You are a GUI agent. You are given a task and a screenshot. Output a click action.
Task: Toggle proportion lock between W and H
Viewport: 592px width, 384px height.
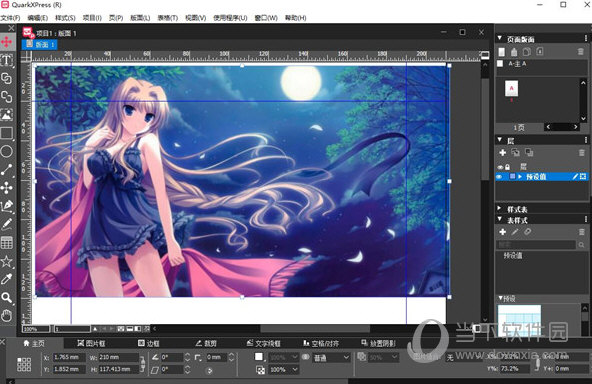coord(142,363)
